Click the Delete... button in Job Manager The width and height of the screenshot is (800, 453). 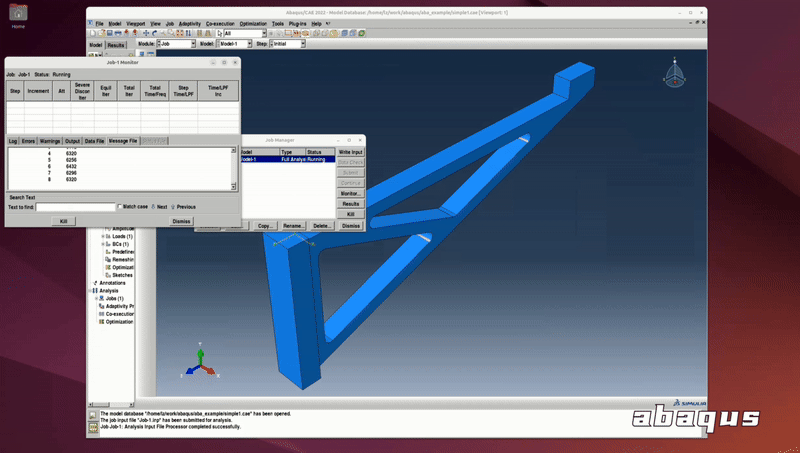pyautogui.click(x=321, y=225)
